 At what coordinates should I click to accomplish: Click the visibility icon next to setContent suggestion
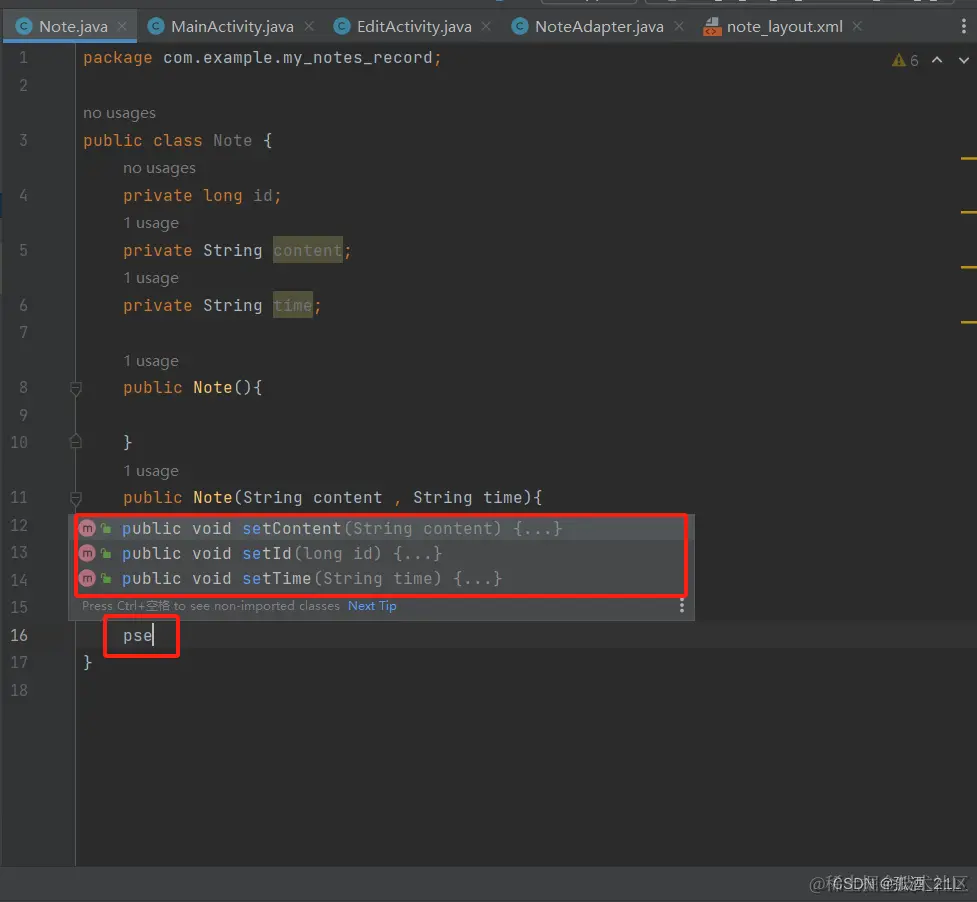[x=106, y=529]
